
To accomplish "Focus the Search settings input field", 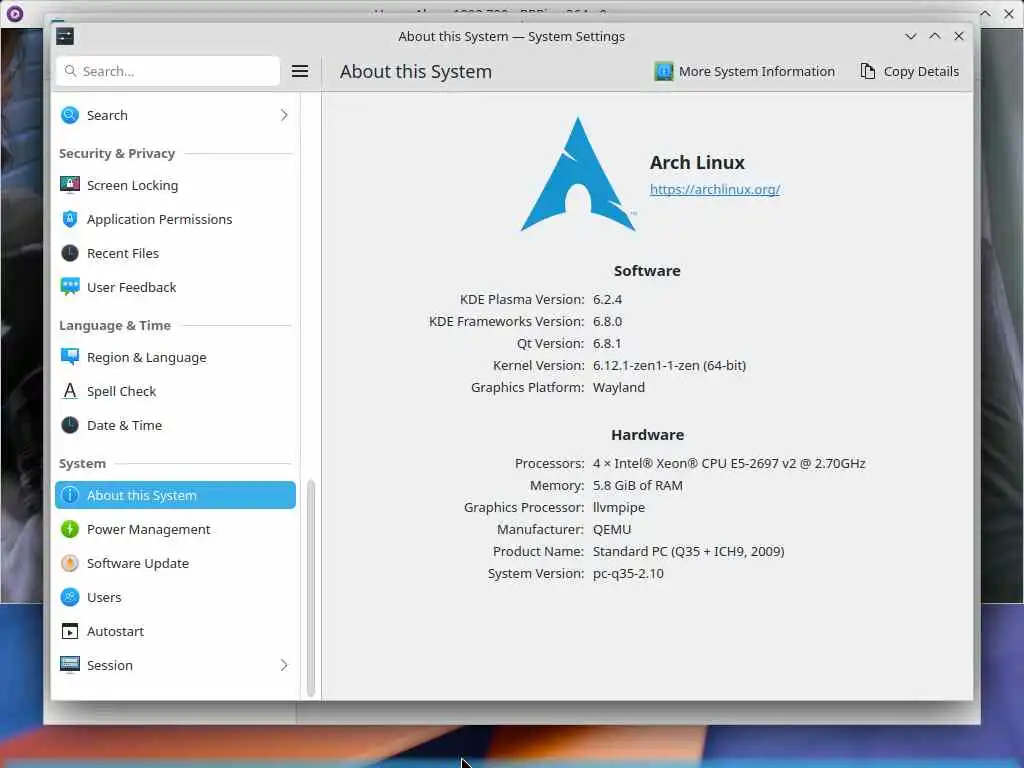I will (168, 71).
